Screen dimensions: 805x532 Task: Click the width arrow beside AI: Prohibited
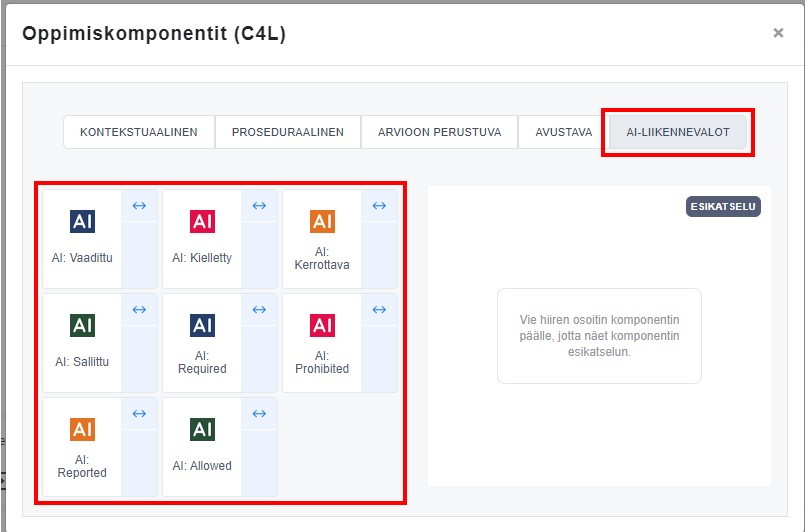(x=379, y=310)
